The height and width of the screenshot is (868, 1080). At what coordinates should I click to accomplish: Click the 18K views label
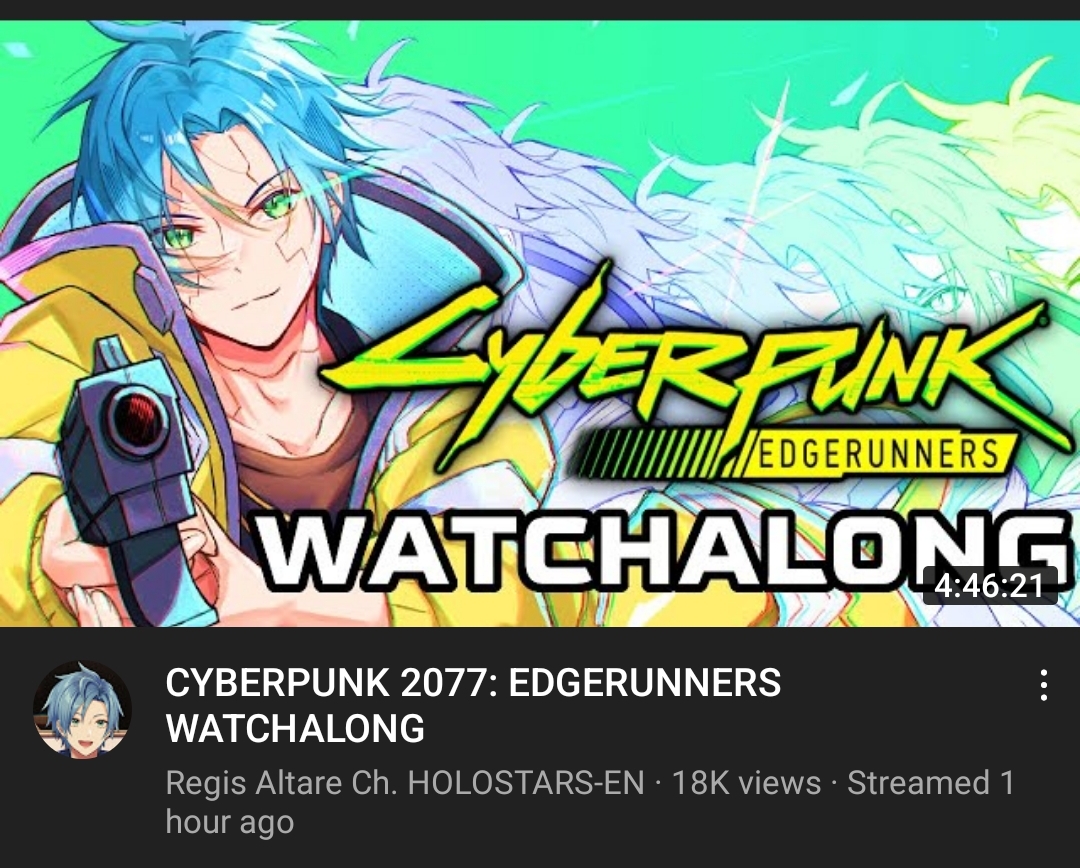point(746,783)
